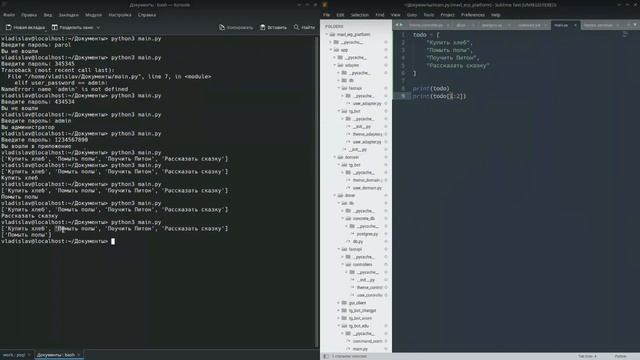Switch to the 'work : pop!' Konsole tab

(14, 355)
